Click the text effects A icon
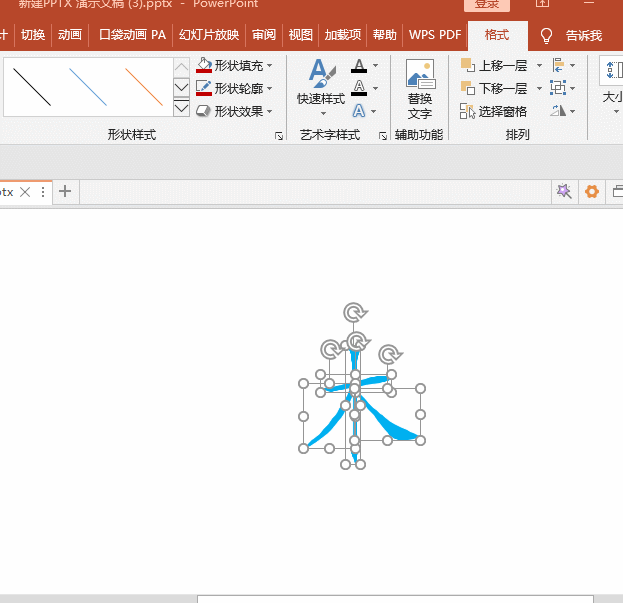623x603 pixels. 359,111
